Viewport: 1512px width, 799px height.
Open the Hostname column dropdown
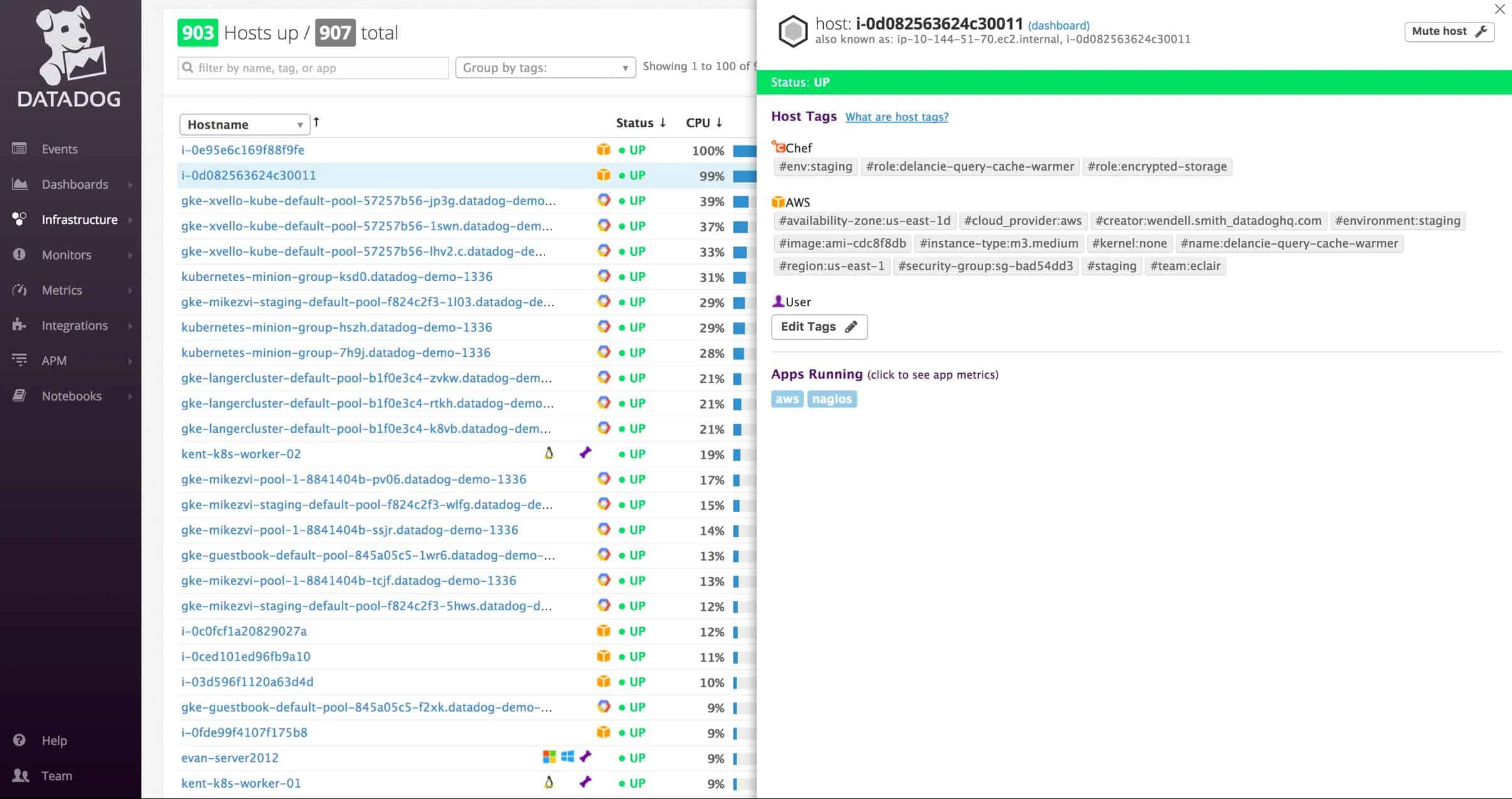tap(245, 124)
